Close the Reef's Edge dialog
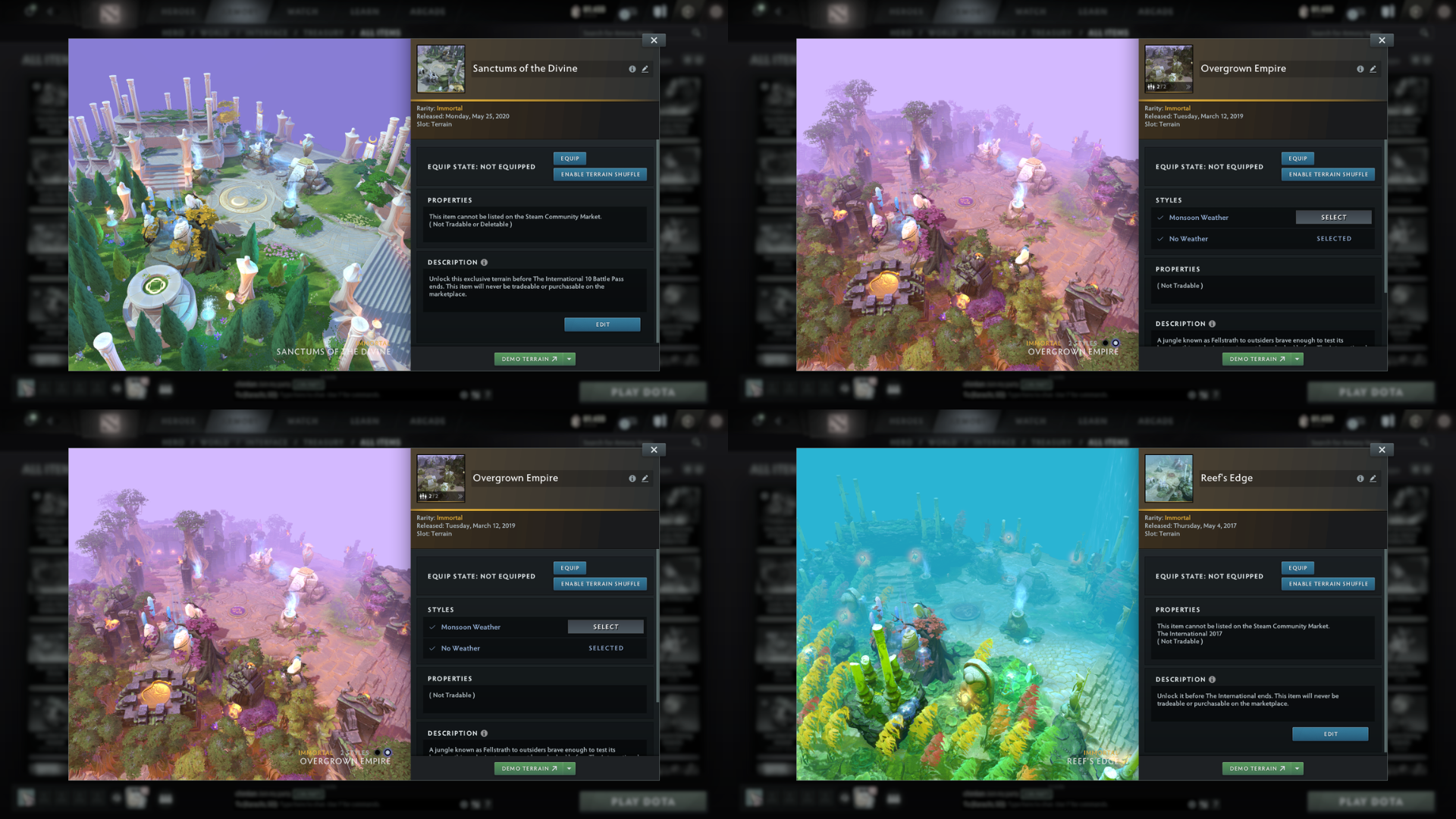Screen dimensions: 1456x819 pyautogui.click(x=1382, y=450)
